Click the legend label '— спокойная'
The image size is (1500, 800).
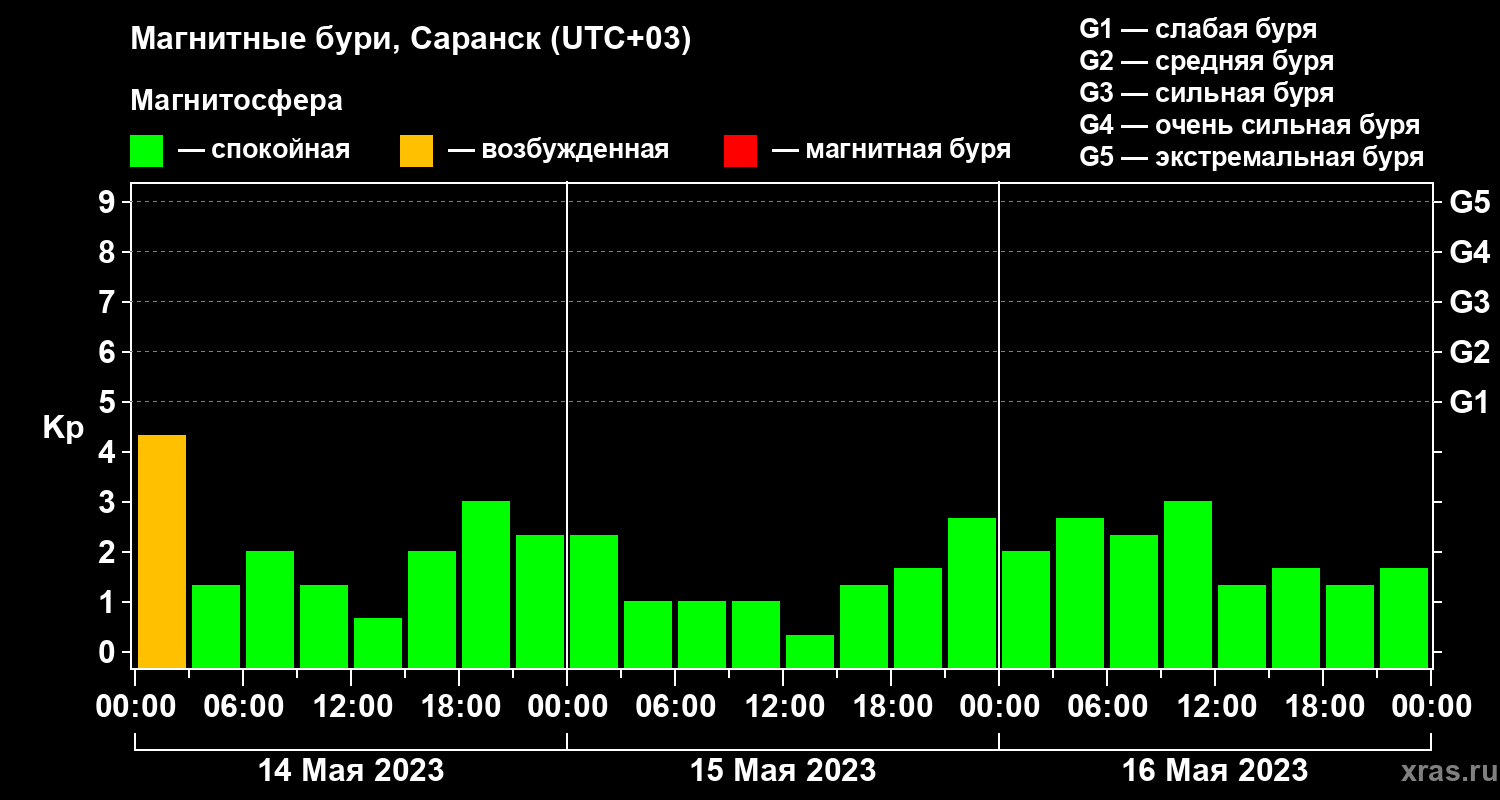pos(264,151)
